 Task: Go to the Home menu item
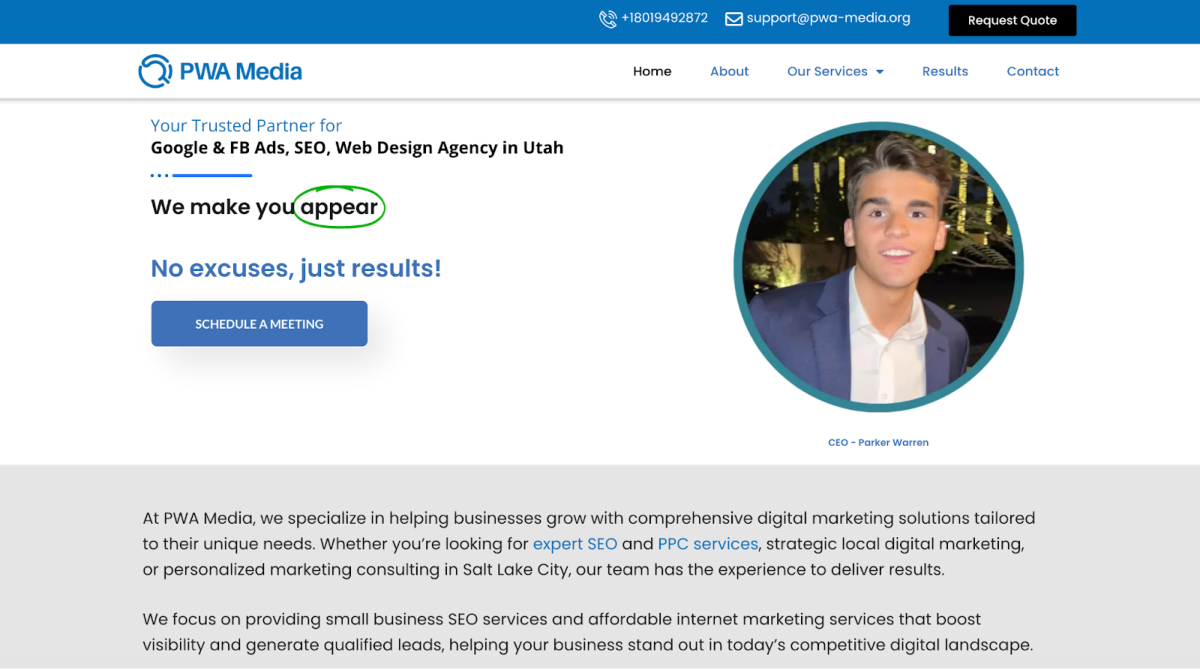pos(652,72)
